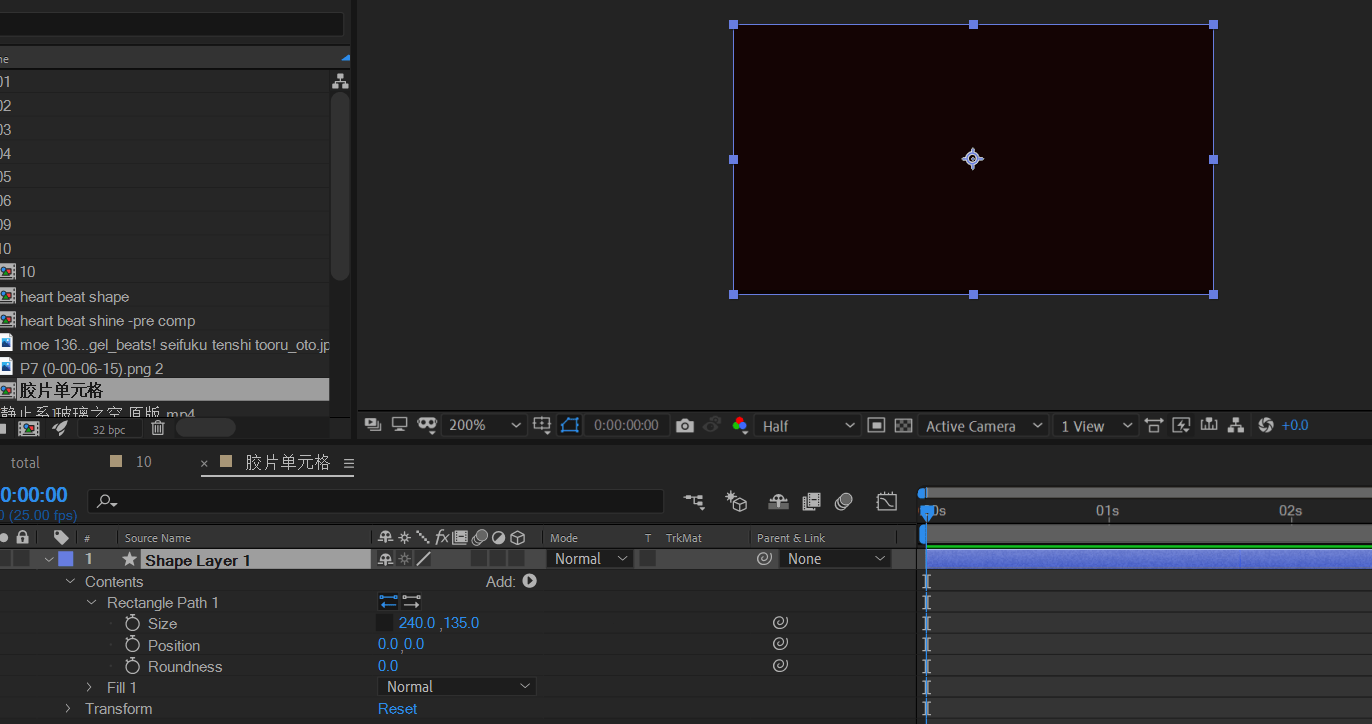Switch to the 10 timeline tab
This screenshot has height=724, width=1372.
[x=144, y=461]
